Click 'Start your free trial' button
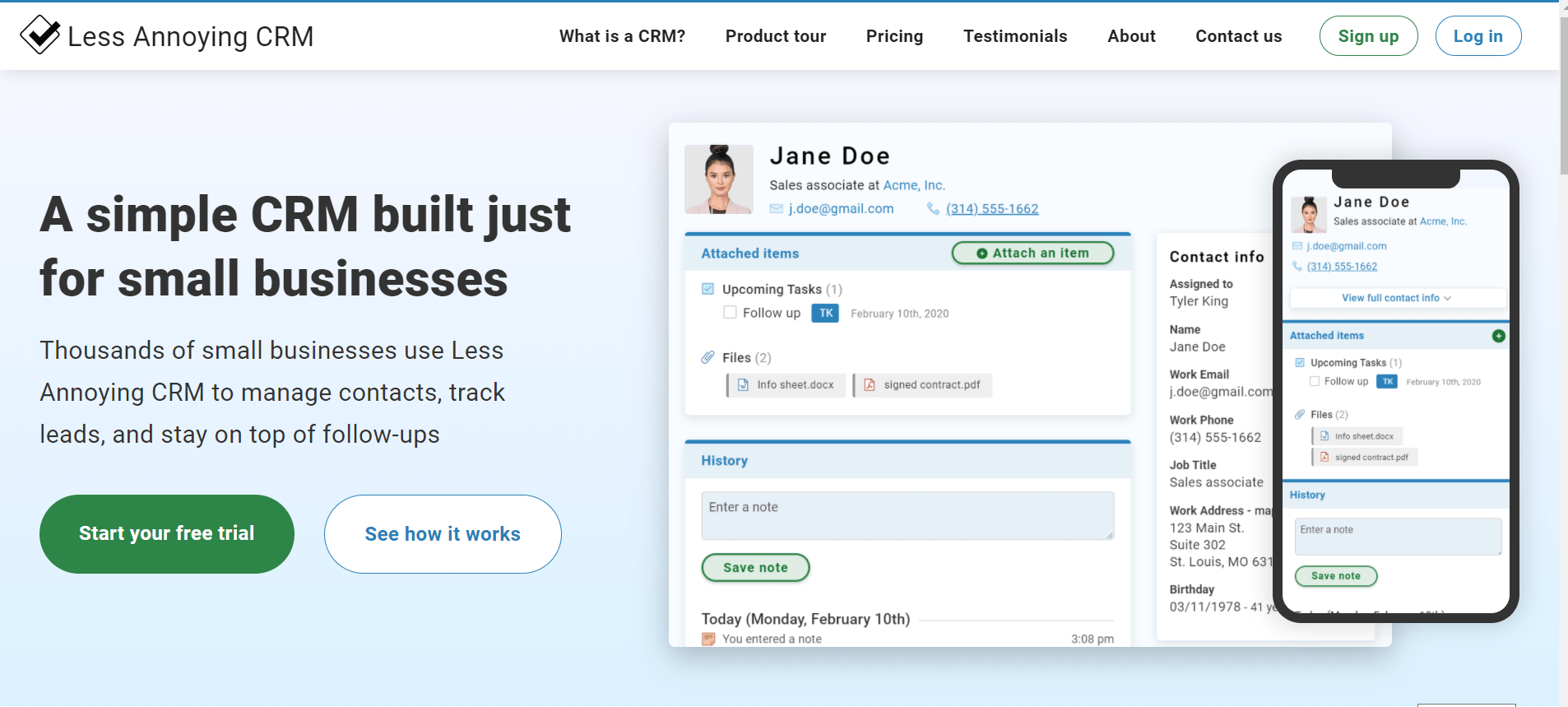Screen dimensions: 1568x707 pos(166,533)
